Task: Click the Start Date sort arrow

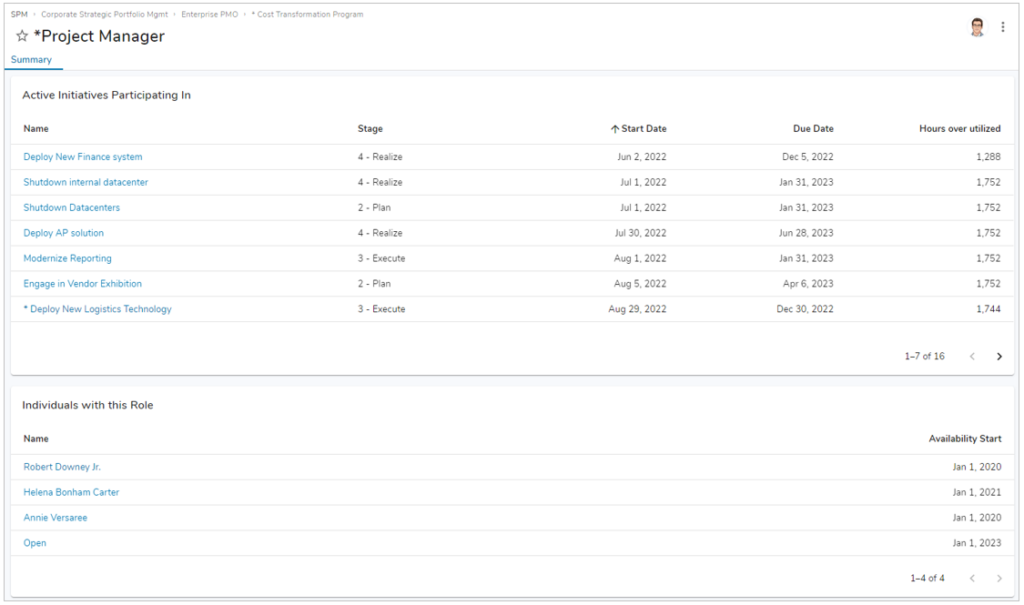Action: point(612,128)
